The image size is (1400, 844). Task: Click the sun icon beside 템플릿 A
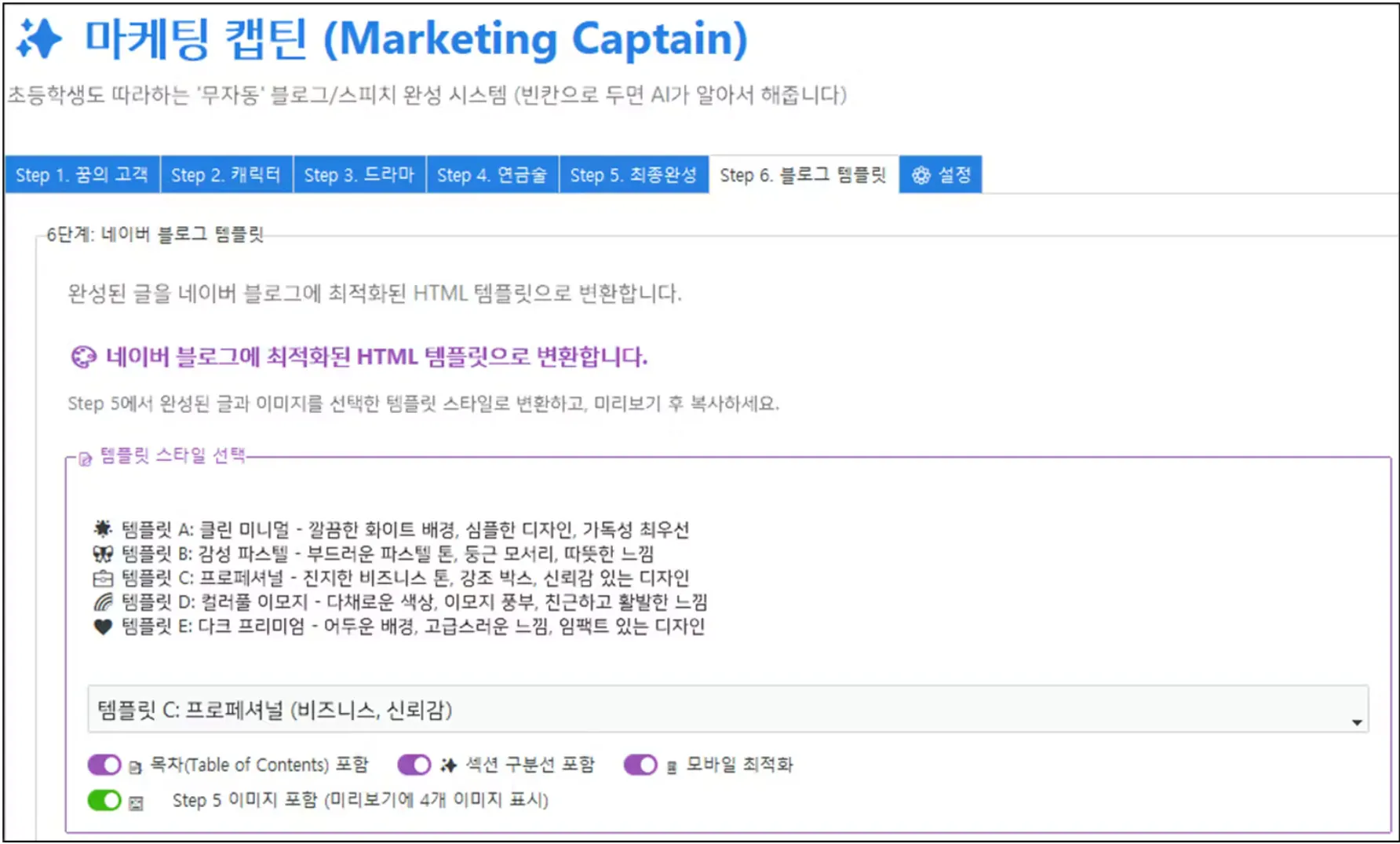(104, 530)
